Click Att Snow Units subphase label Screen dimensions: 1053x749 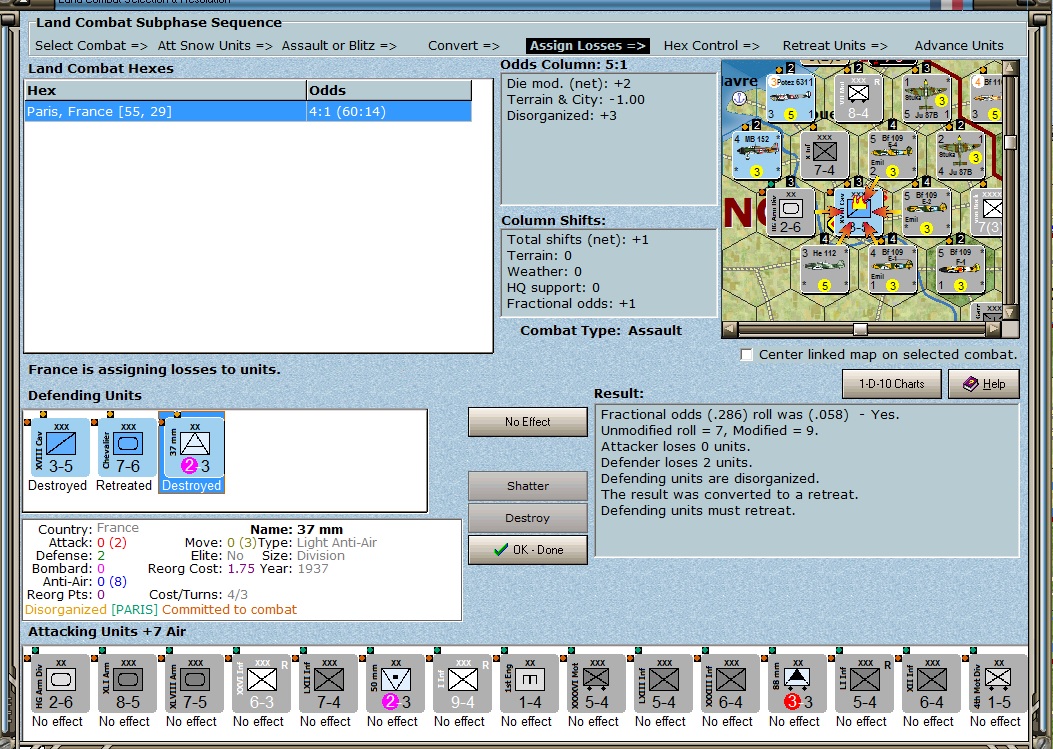(x=215, y=46)
